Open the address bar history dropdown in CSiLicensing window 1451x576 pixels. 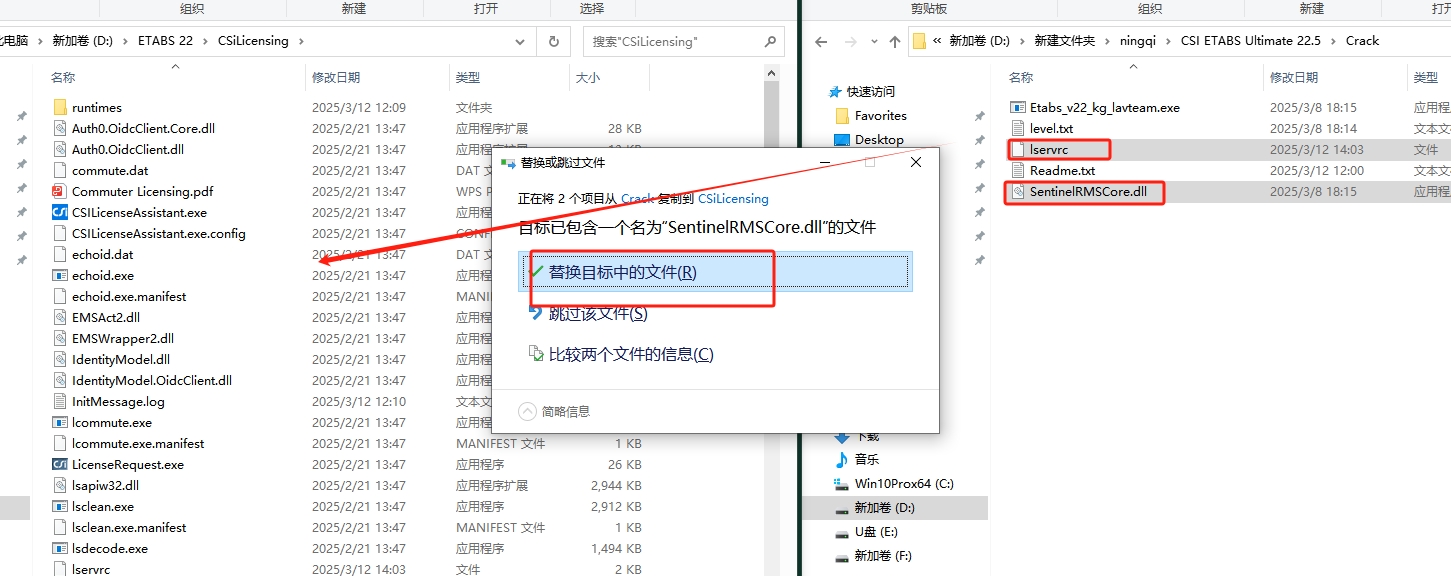click(x=520, y=41)
